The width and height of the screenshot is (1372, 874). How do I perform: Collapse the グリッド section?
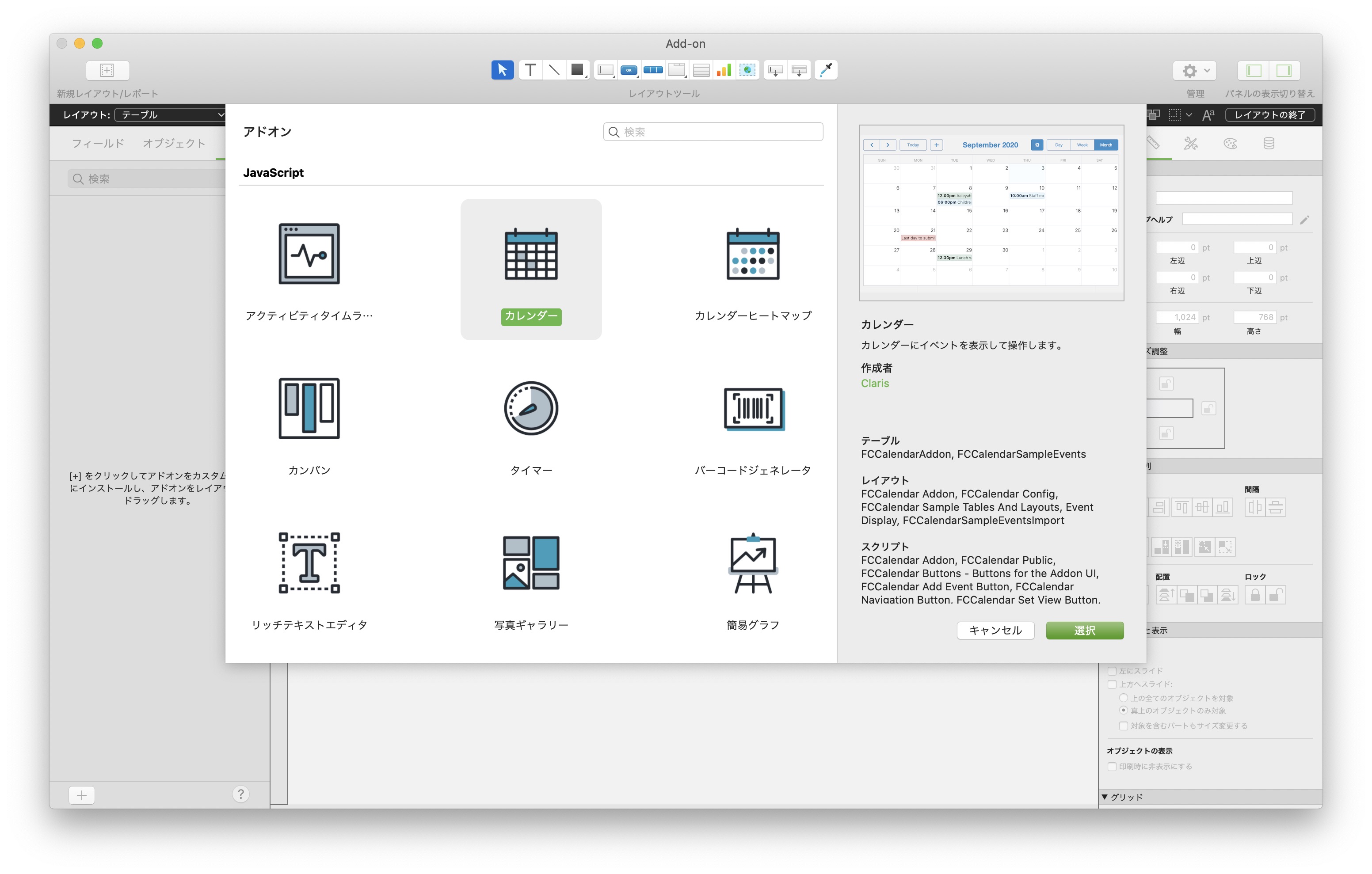[x=1105, y=797]
